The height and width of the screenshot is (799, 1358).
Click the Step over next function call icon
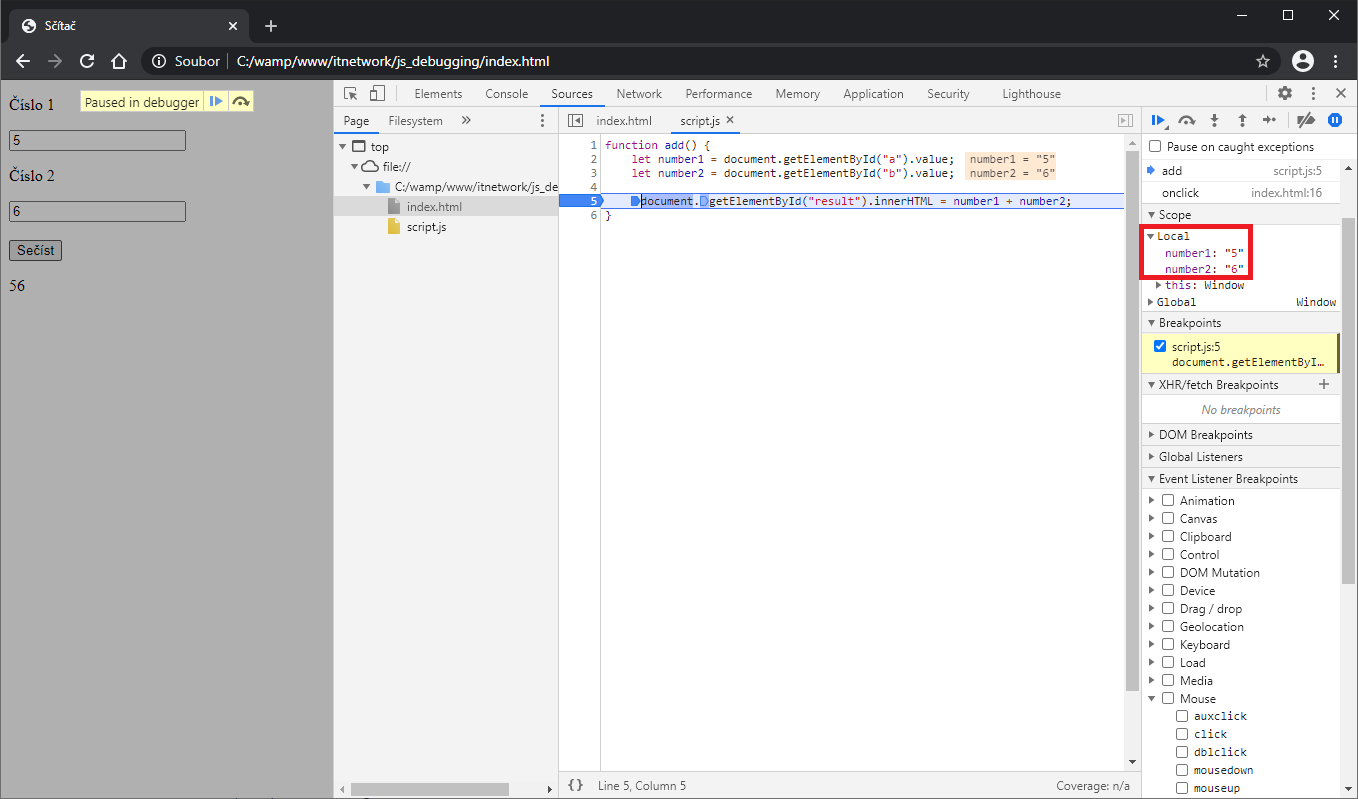pyautogui.click(x=1186, y=120)
